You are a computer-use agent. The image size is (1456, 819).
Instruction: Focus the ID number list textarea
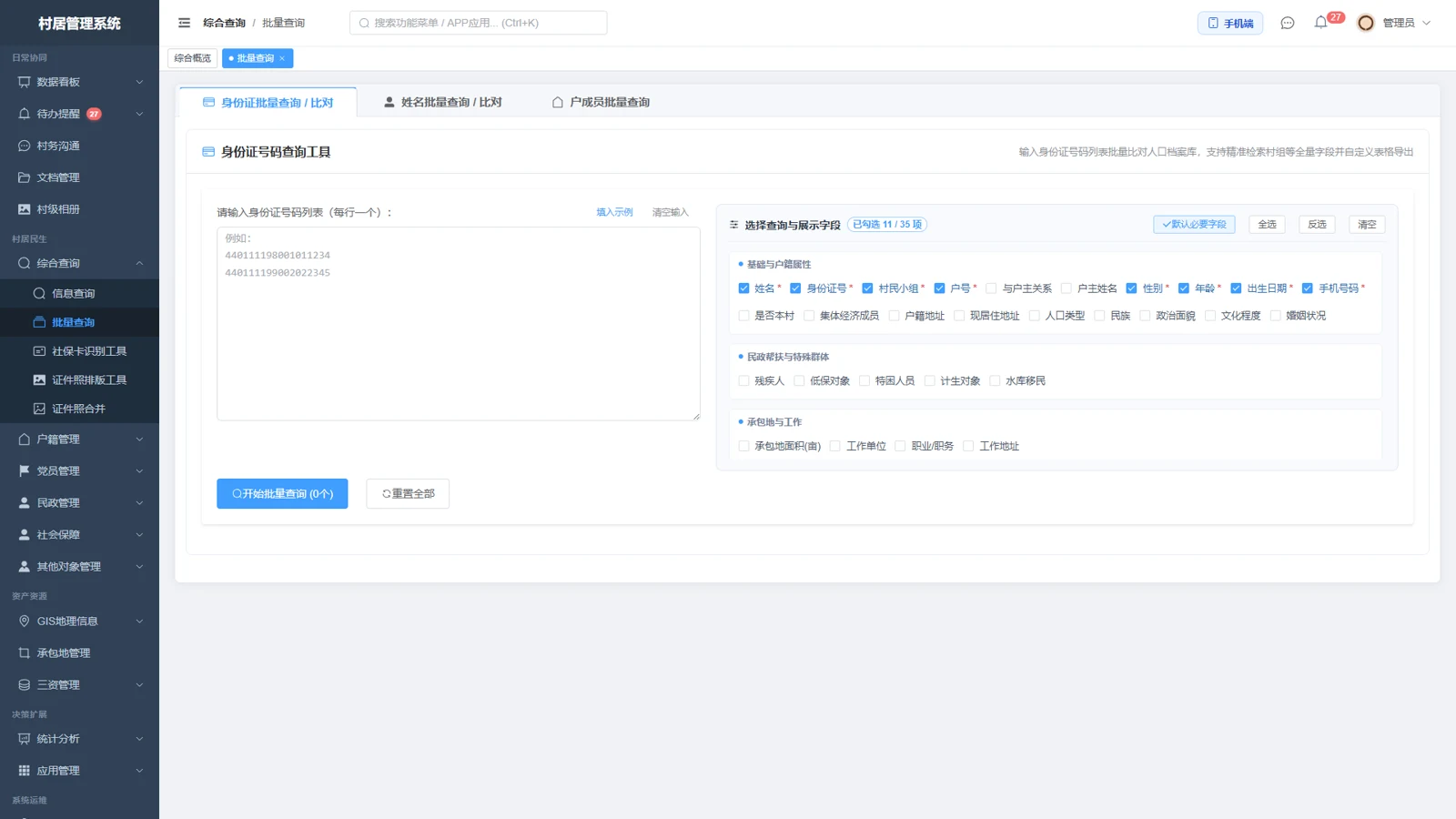click(459, 324)
